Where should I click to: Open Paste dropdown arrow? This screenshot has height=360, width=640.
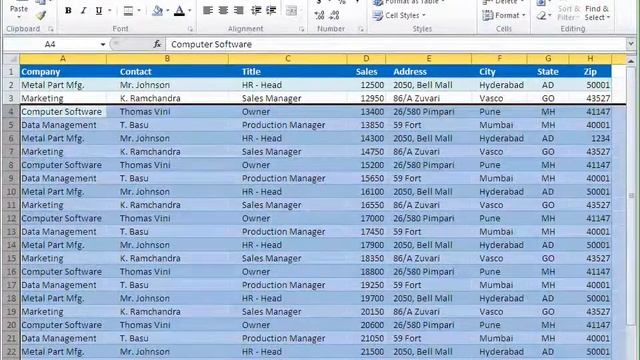click(x=19, y=17)
